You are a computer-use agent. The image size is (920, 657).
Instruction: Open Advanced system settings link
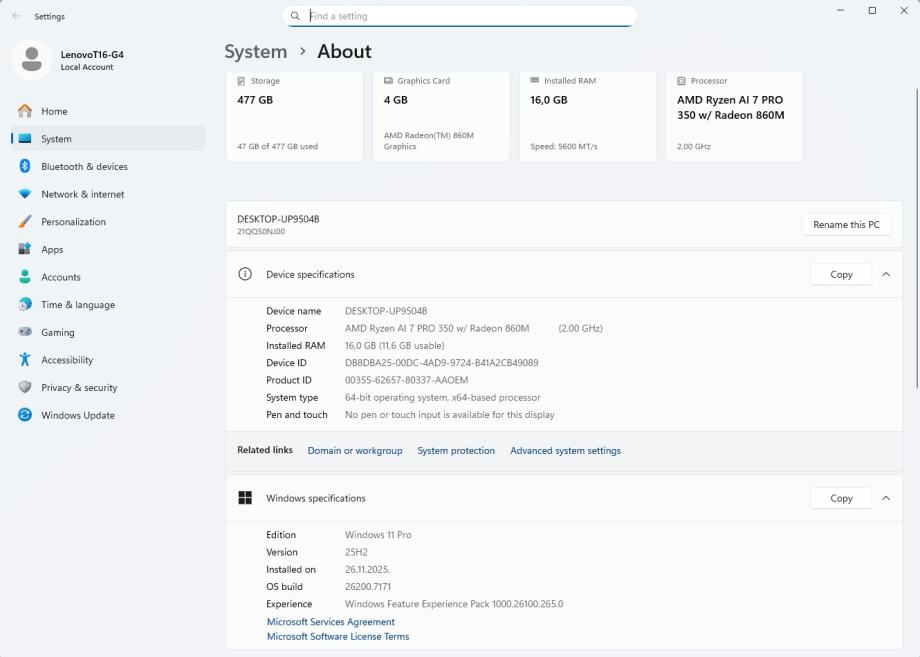pyautogui.click(x=565, y=451)
